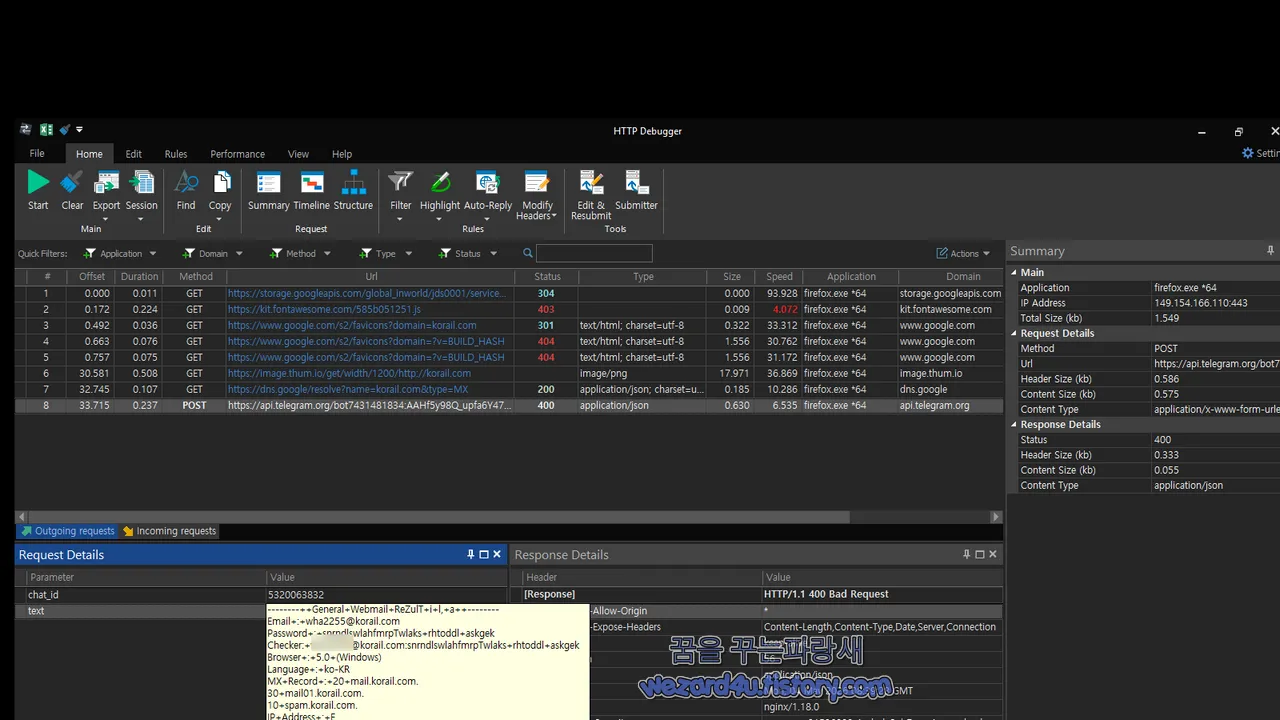
Task: Switch to the Edit ribbon tab
Action: tap(133, 154)
